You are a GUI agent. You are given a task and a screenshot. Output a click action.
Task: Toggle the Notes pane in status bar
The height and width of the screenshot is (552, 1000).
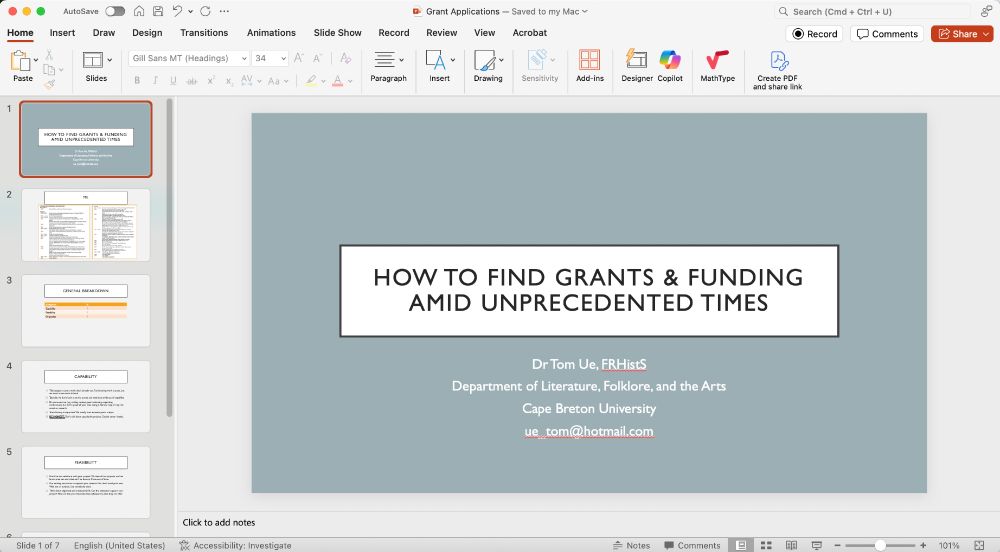[x=630, y=545]
